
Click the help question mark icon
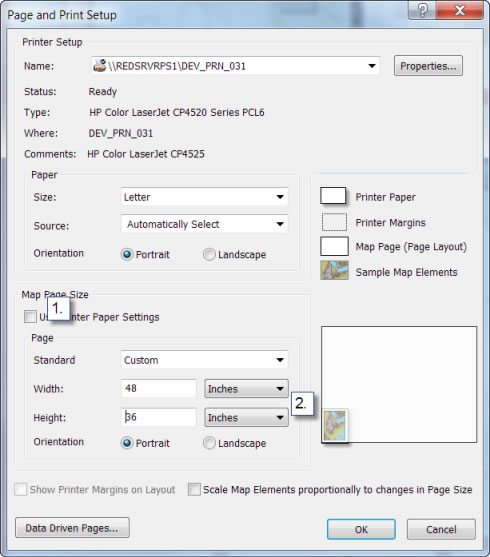tap(422, 10)
